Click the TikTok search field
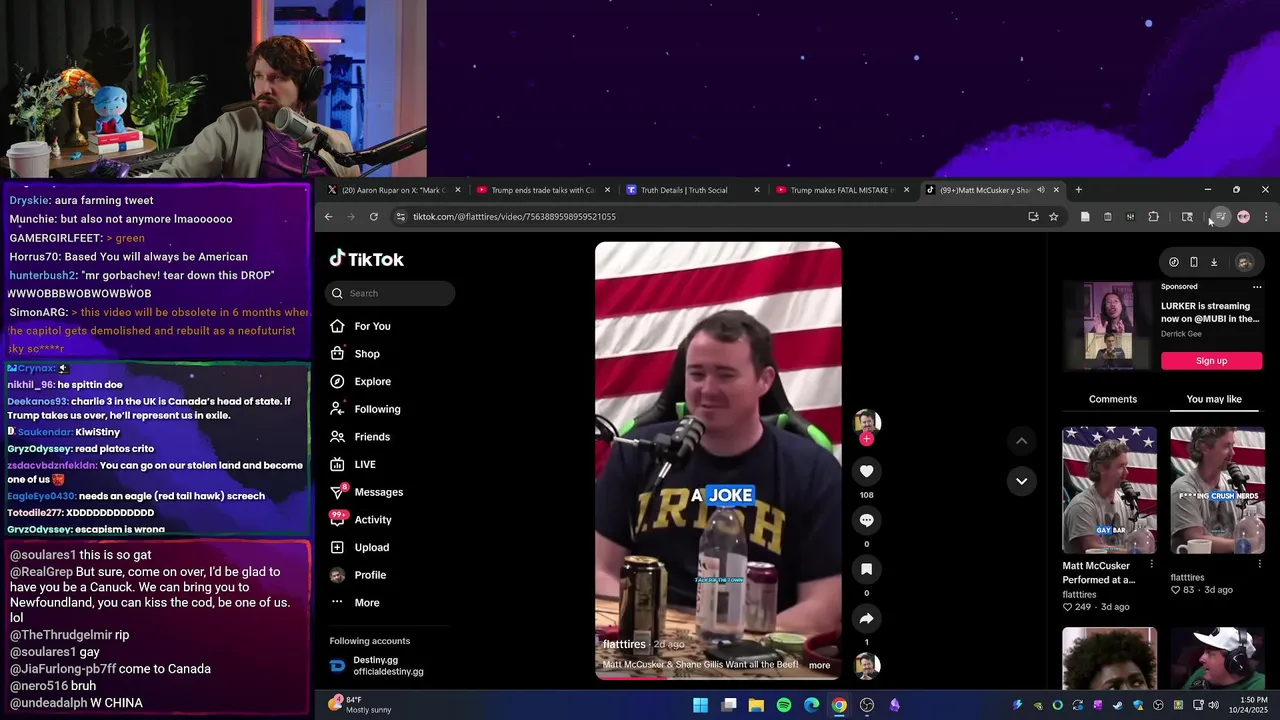 point(390,293)
